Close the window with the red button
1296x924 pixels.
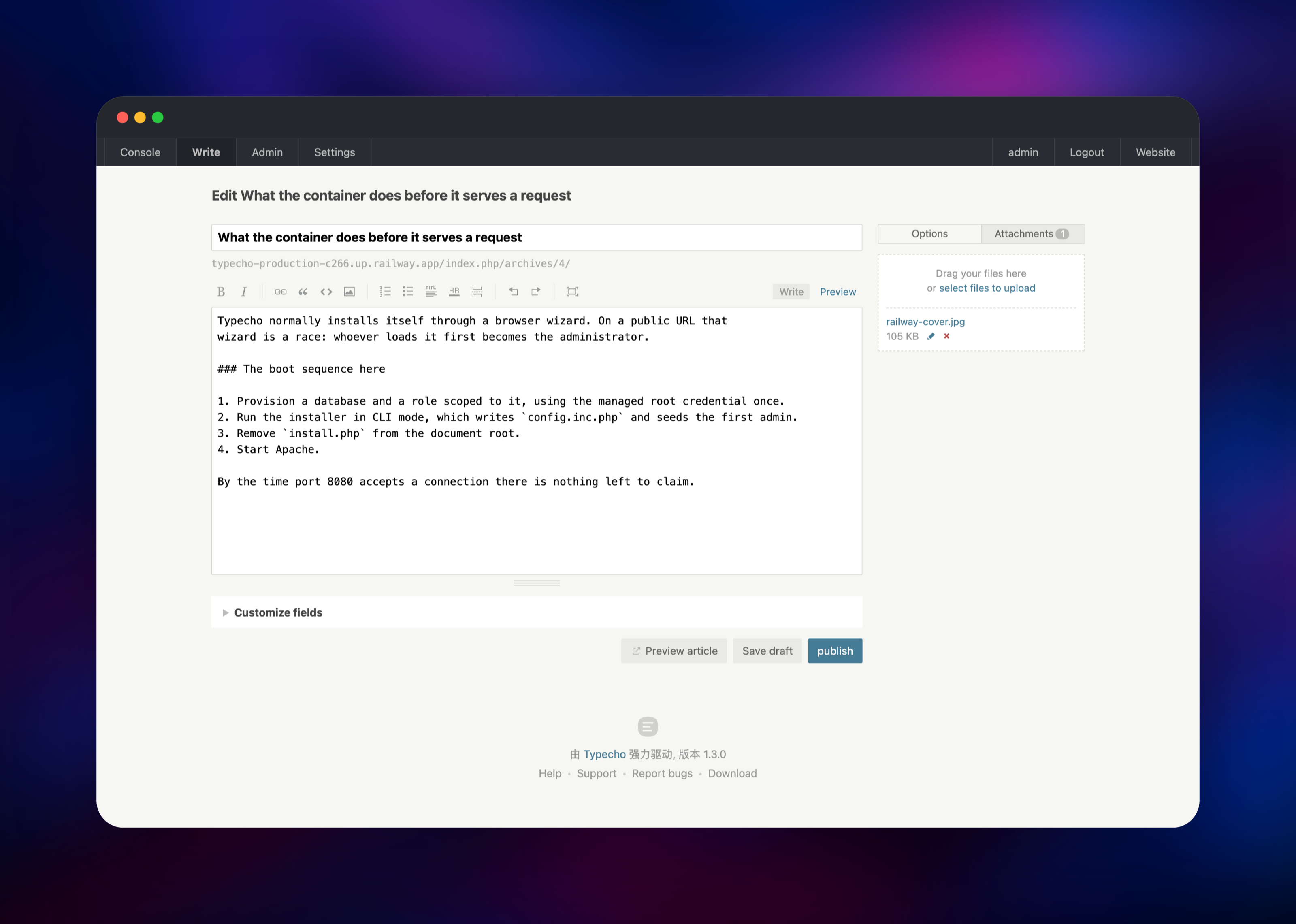click(x=122, y=117)
